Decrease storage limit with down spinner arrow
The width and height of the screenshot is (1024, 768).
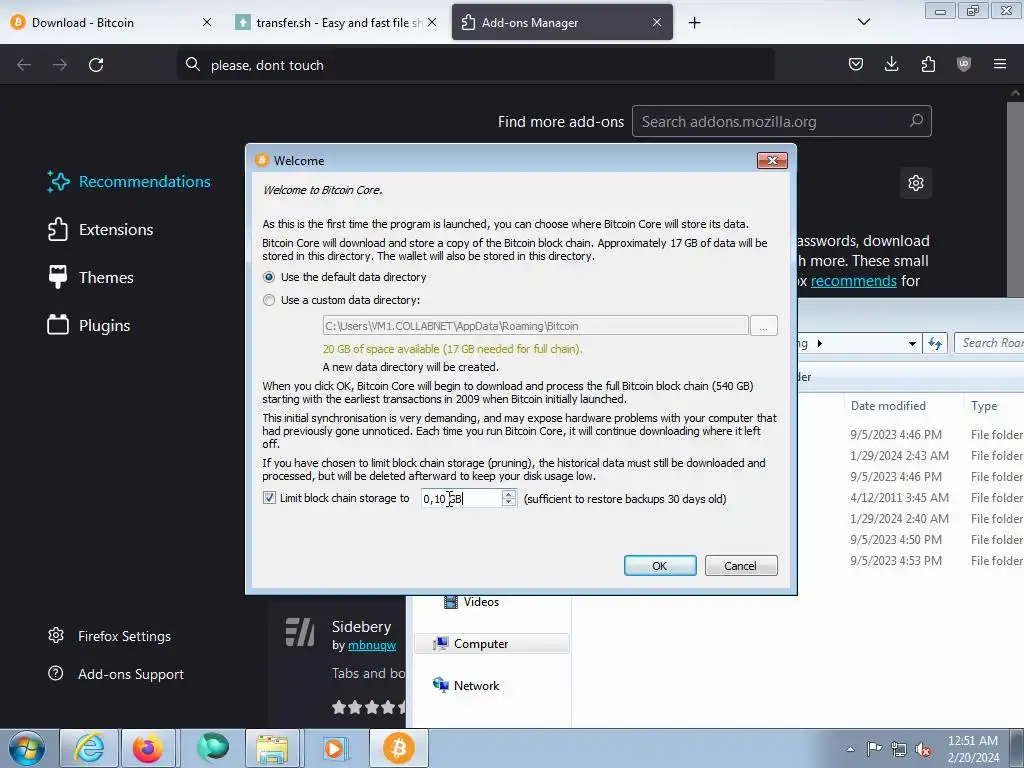[509, 503]
